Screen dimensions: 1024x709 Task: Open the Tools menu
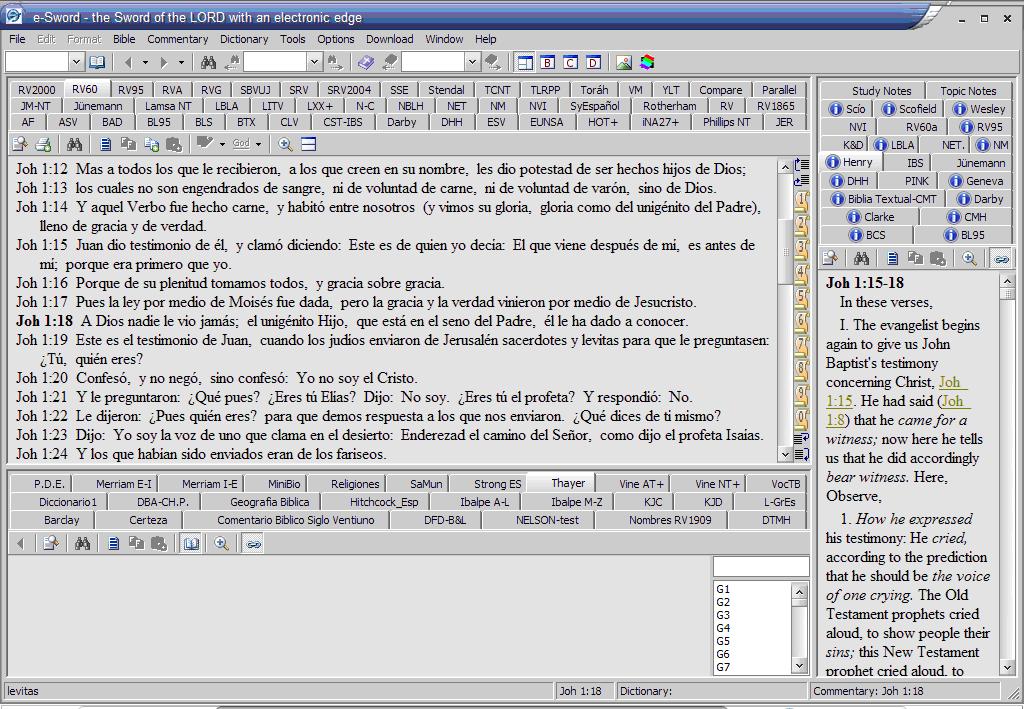click(293, 39)
